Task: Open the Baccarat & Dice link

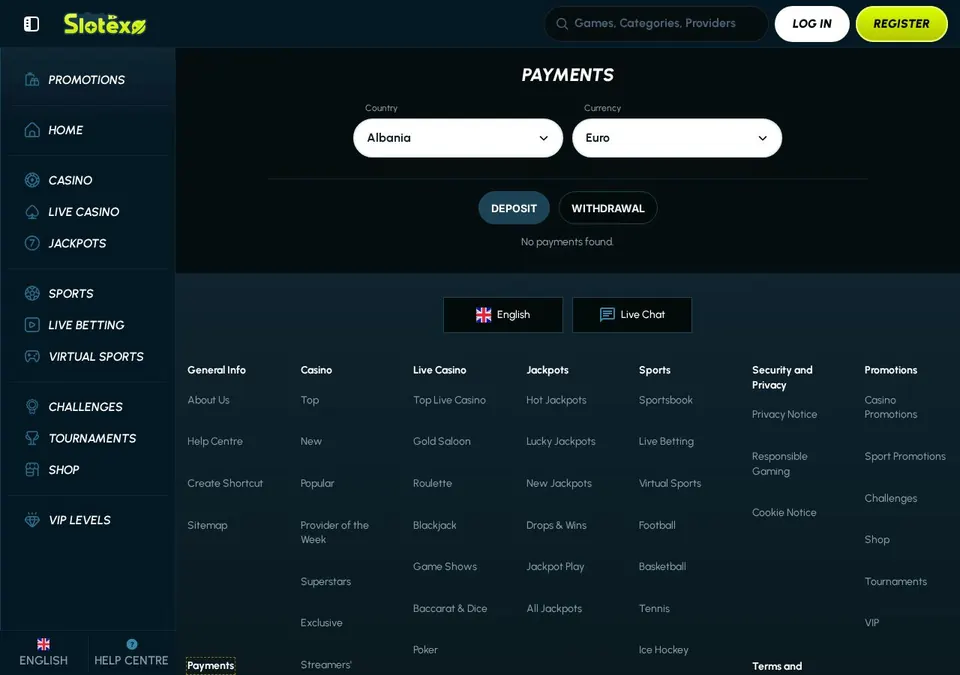Action: point(450,608)
